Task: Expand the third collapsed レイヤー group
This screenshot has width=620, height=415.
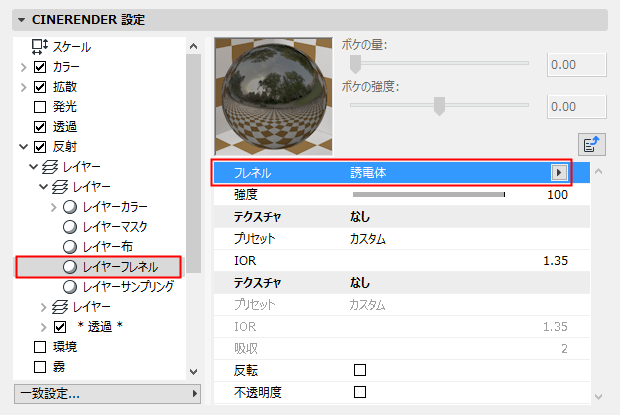Action: (43, 307)
